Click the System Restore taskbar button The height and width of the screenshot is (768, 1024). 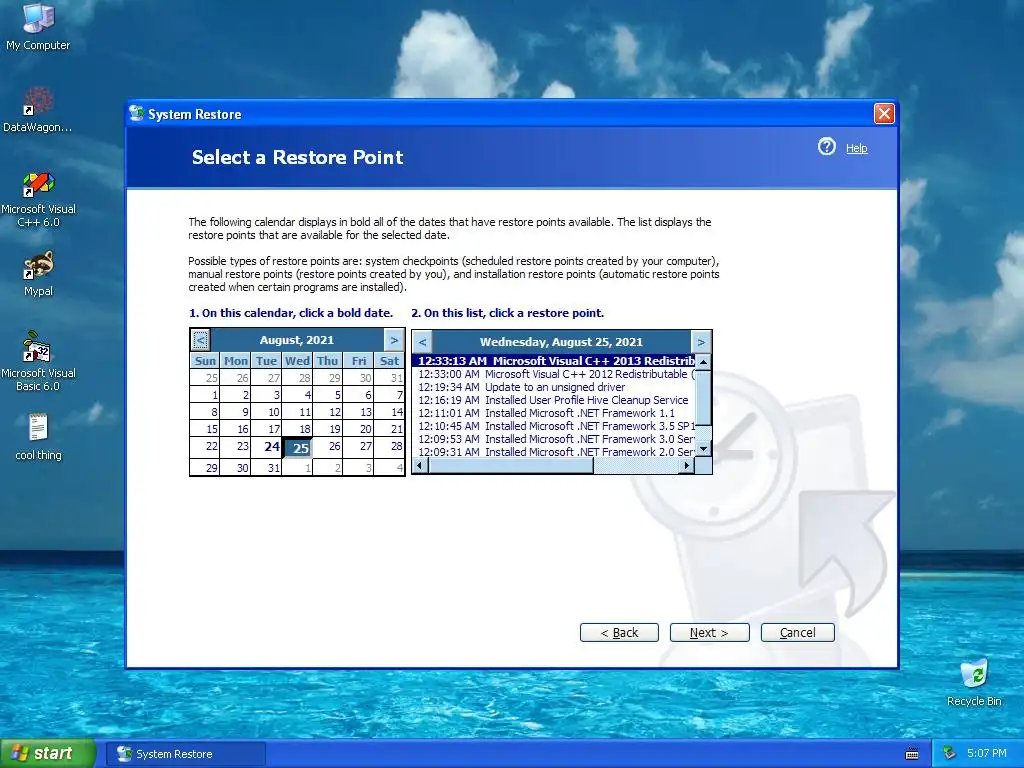[x=187, y=754]
